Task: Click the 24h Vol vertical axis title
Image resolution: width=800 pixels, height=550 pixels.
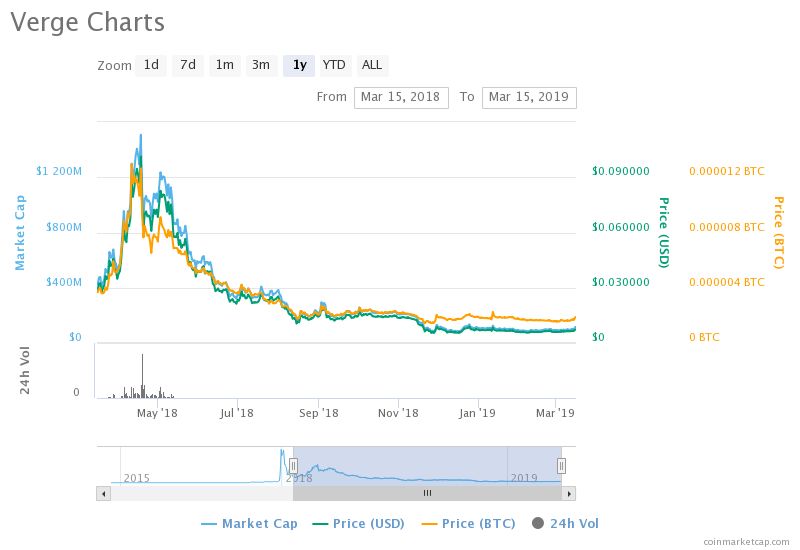Action: click(24, 370)
